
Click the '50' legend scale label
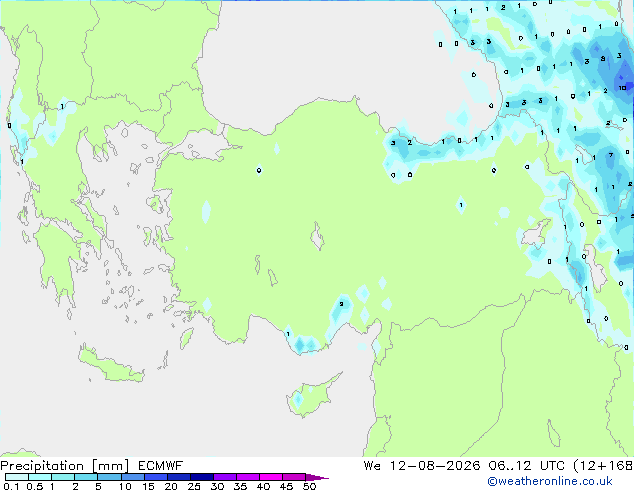click(x=309, y=486)
